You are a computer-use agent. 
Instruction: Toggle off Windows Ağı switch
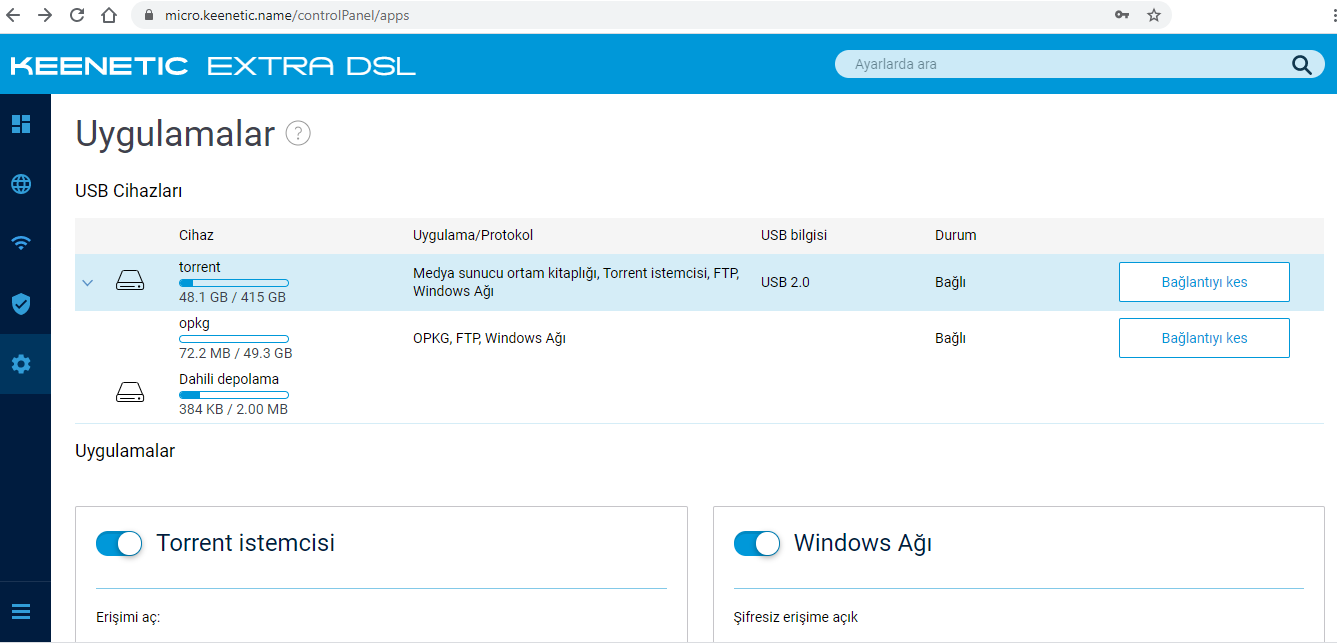757,543
